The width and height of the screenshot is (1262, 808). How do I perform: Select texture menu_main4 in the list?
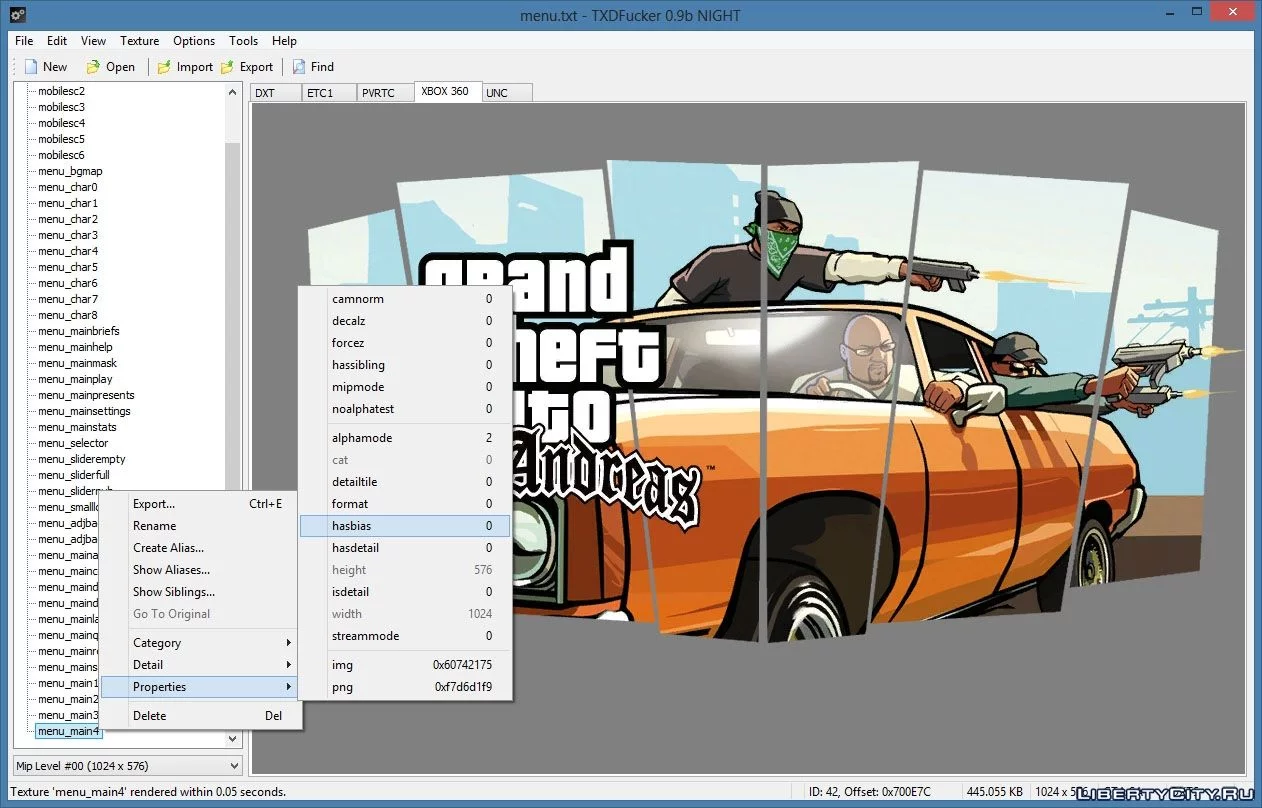click(x=68, y=731)
